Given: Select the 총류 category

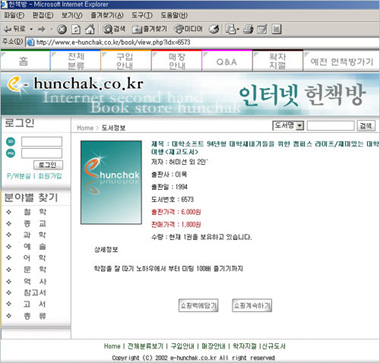Looking at the screenshot, I should click(x=35, y=316).
